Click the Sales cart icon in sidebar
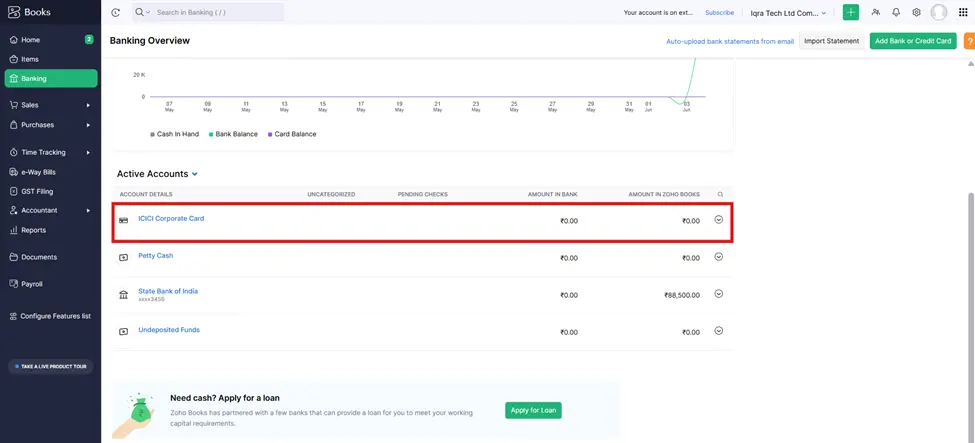The width and height of the screenshot is (975, 443). point(14,105)
